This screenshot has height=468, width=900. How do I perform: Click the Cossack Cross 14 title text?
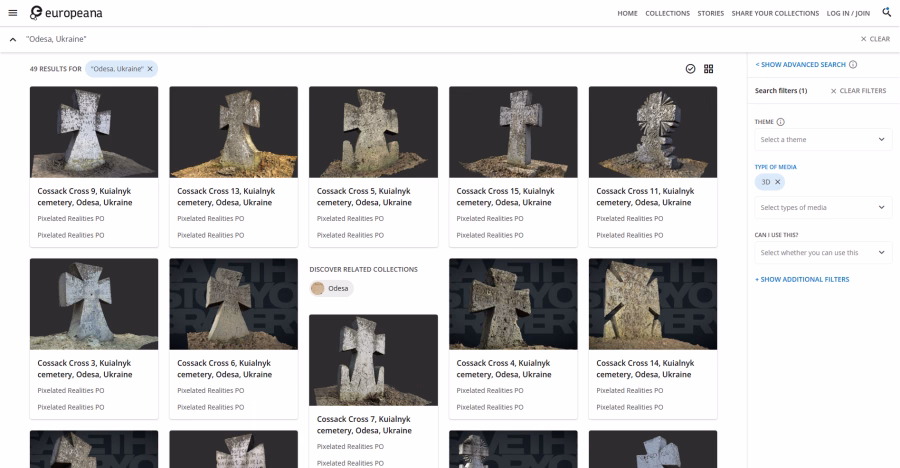(x=645, y=369)
